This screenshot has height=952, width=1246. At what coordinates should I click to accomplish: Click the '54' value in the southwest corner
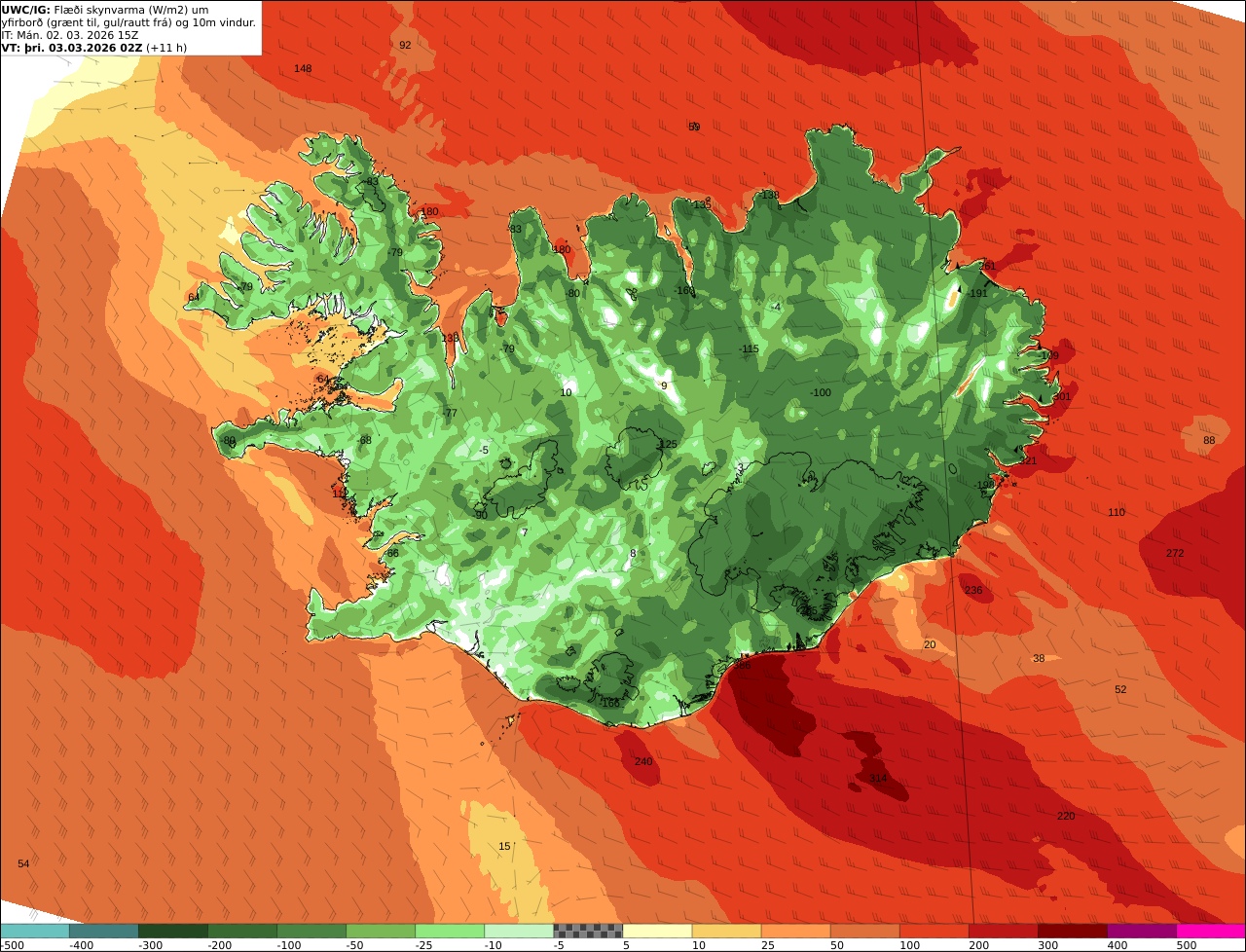click(x=23, y=863)
